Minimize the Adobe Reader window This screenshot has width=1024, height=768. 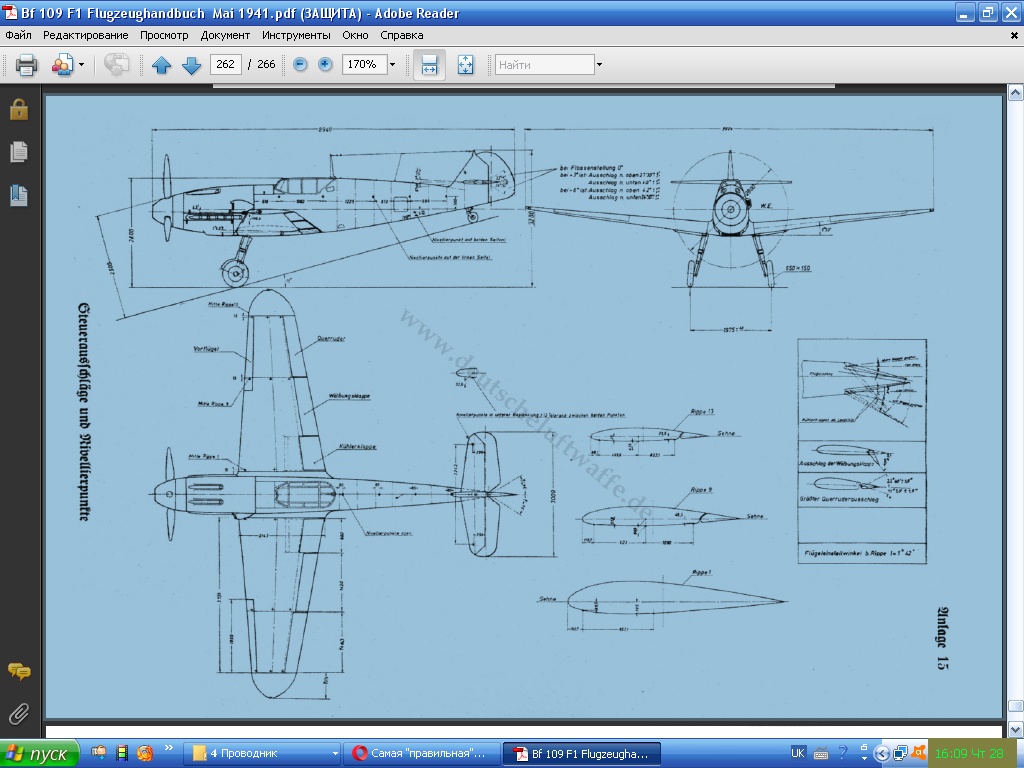click(965, 12)
